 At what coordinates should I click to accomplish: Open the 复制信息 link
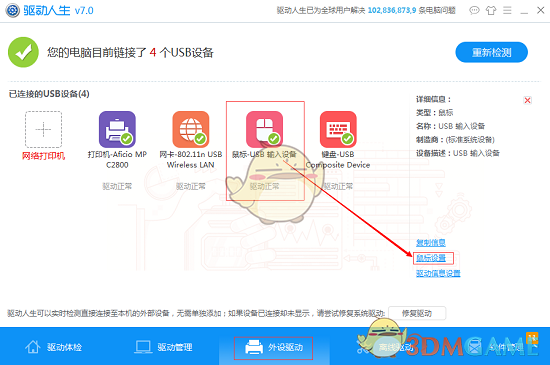(431, 243)
